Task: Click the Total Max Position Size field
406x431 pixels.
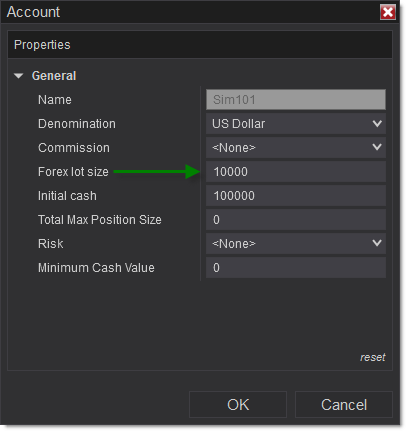Action: click(296, 220)
